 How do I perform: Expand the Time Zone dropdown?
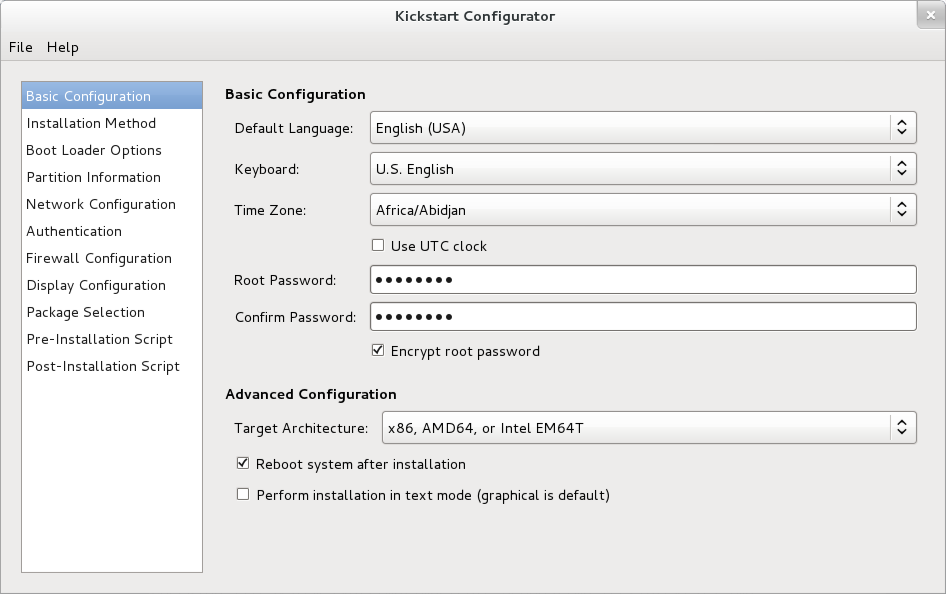[642, 210]
